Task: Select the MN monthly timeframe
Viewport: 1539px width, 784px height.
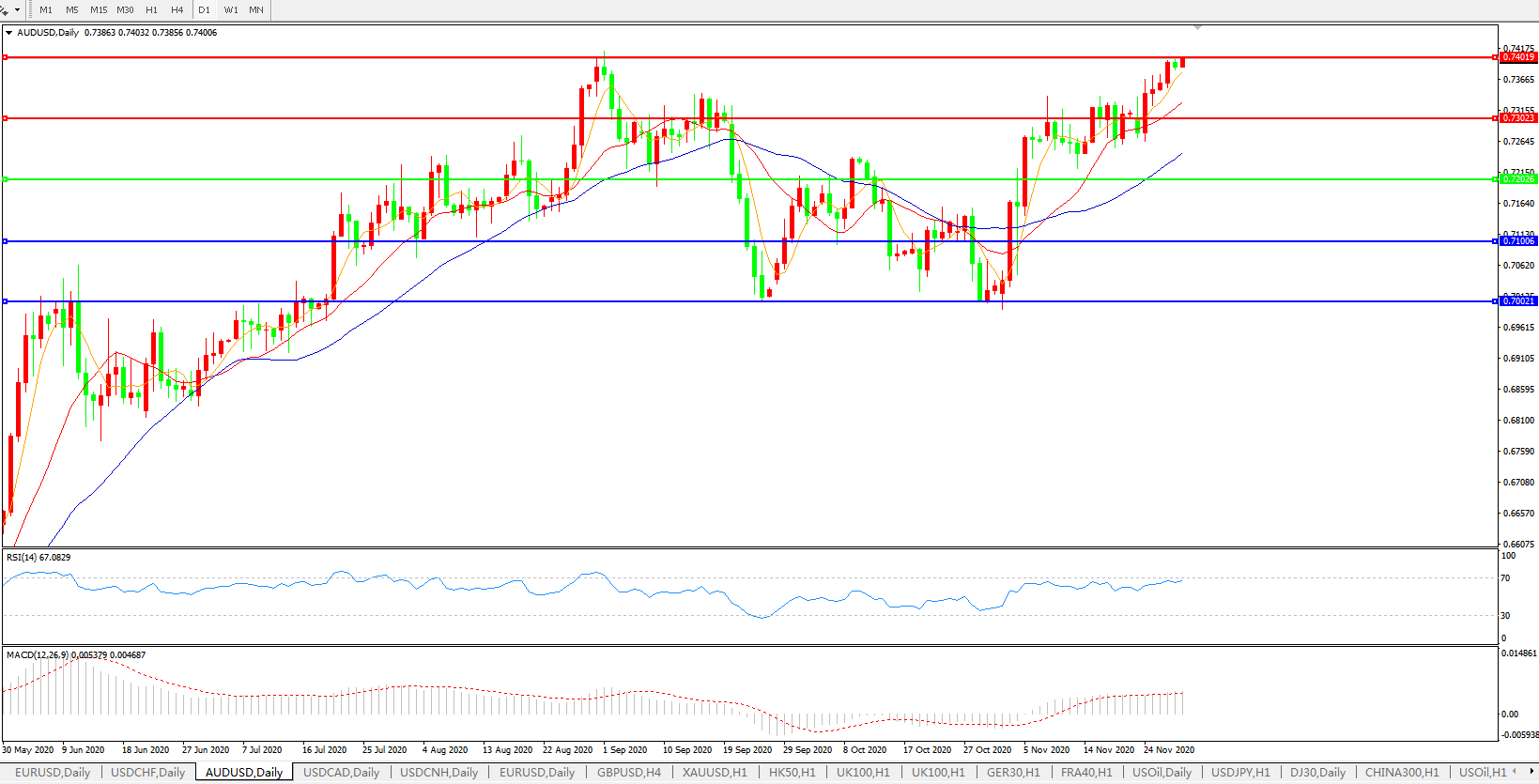Action: pos(256,10)
